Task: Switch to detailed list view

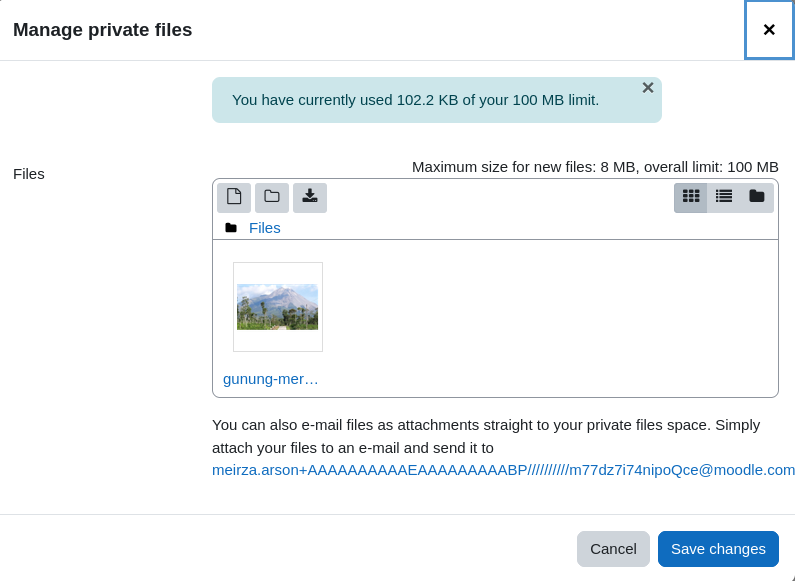Action: (724, 197)
